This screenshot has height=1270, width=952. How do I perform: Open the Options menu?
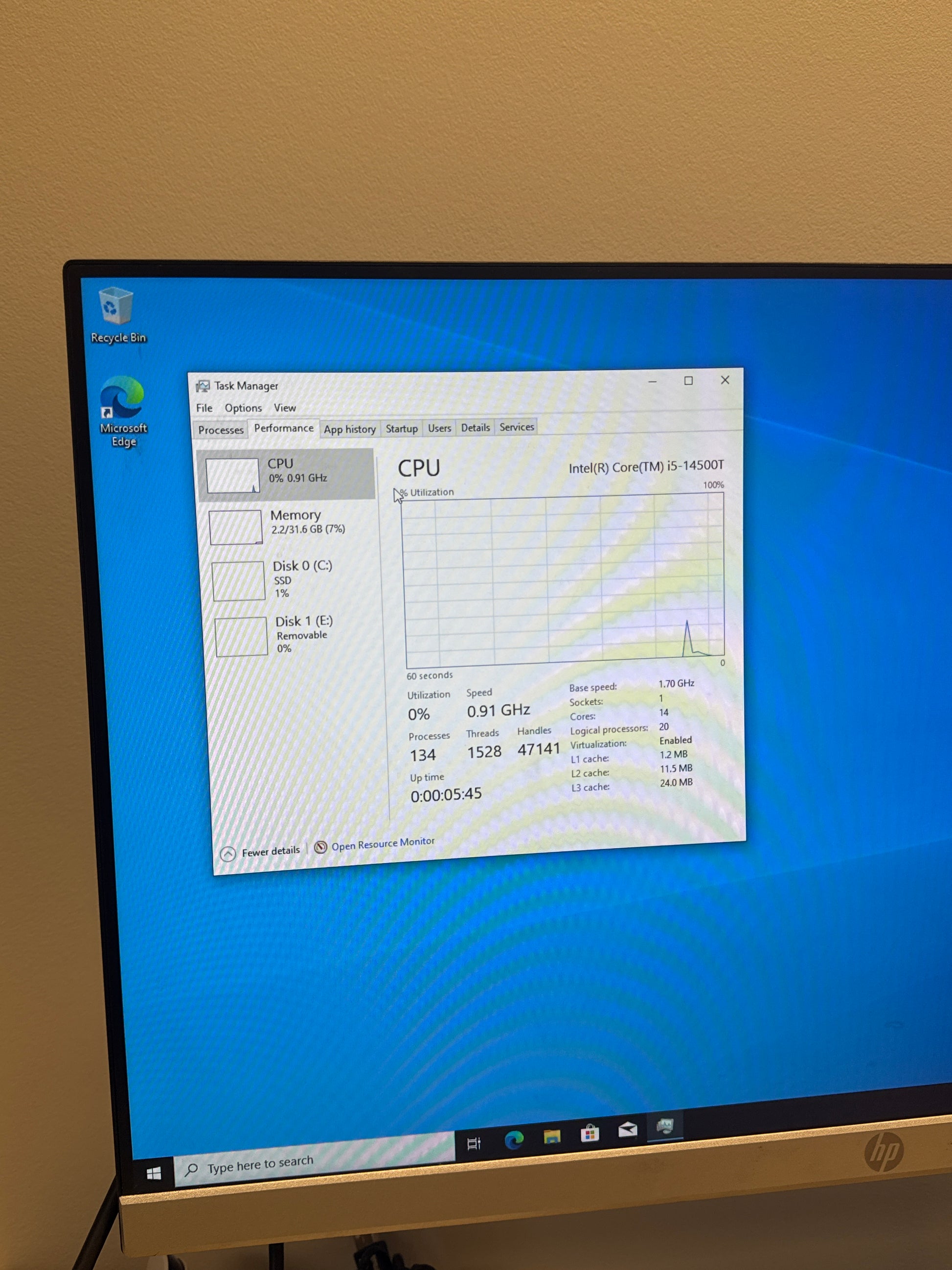point(243,408)
